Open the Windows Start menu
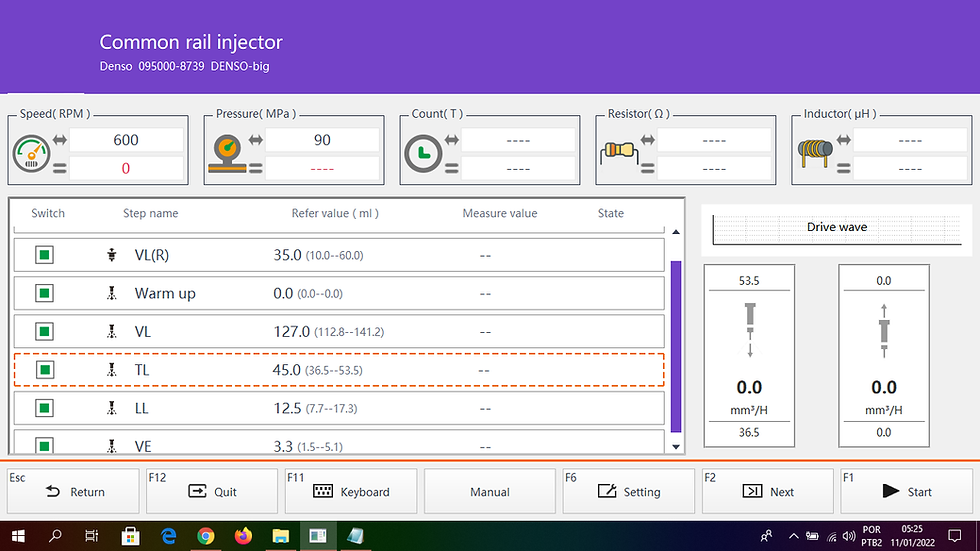Image resolution: width=980 pixels, height=551 pixels. [x=18, y=536]
